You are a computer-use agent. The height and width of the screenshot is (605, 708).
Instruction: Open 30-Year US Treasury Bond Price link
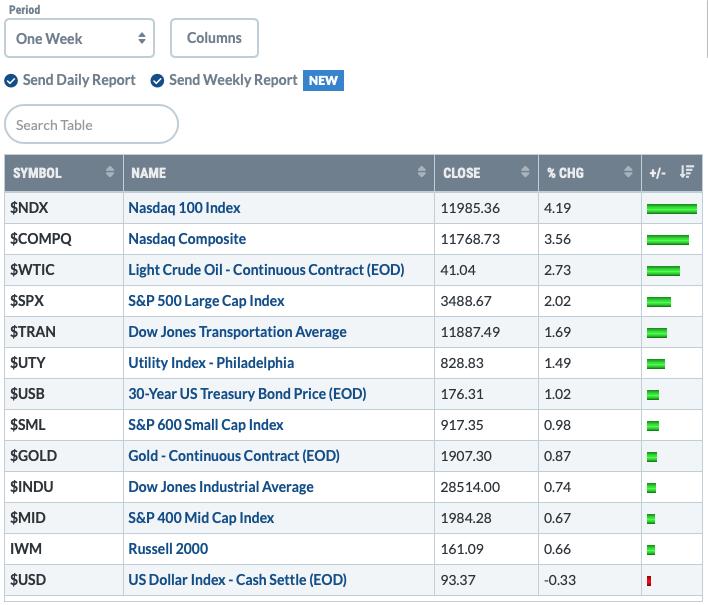(247, 394)
